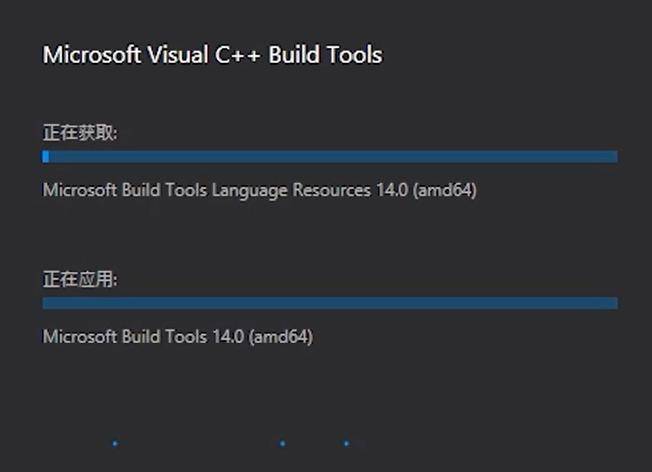Click the left animated loading dot
Image resolution: width=652 pixels, height=472 pixels.
(115, 443)
